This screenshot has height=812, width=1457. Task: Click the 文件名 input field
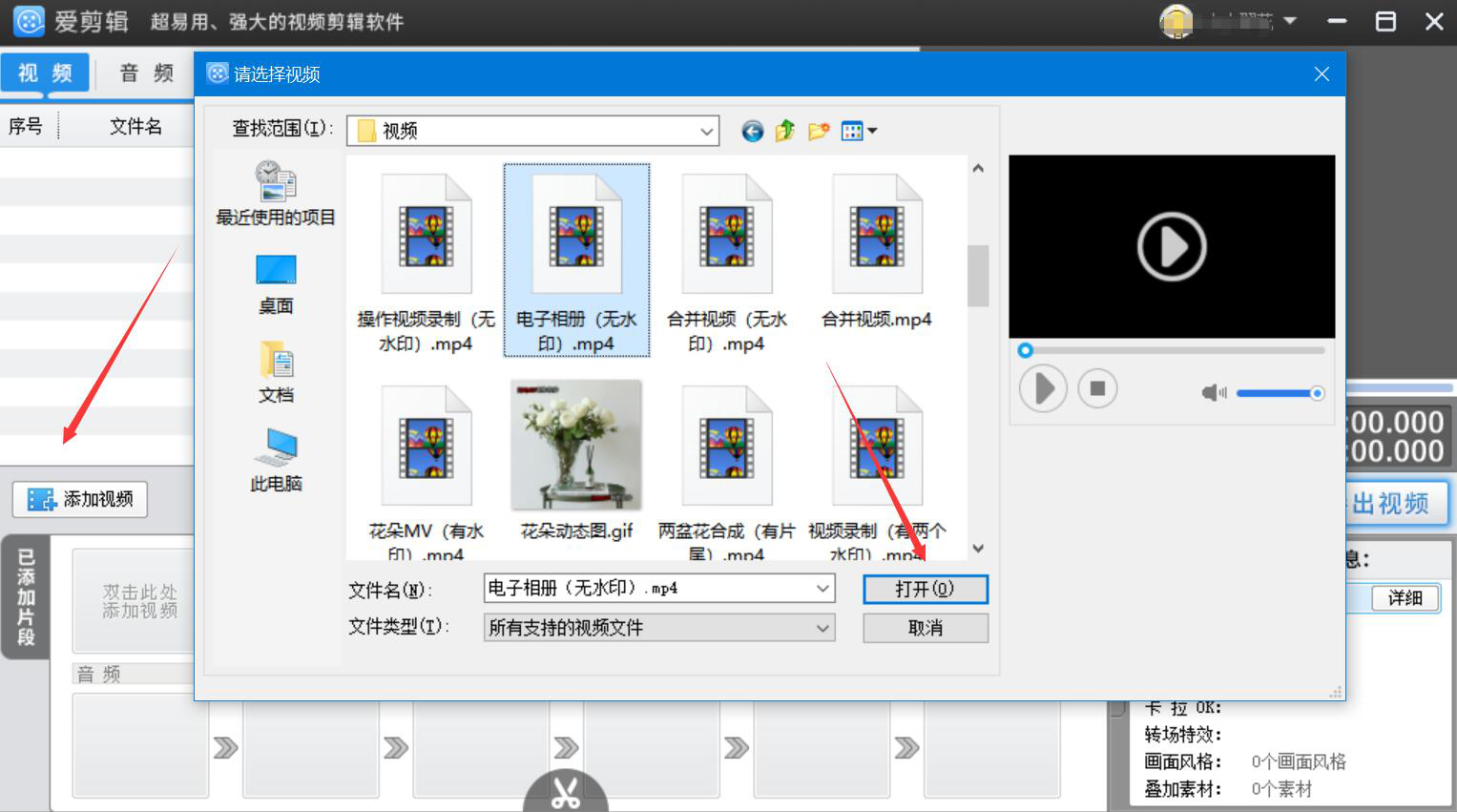[659, 589]
